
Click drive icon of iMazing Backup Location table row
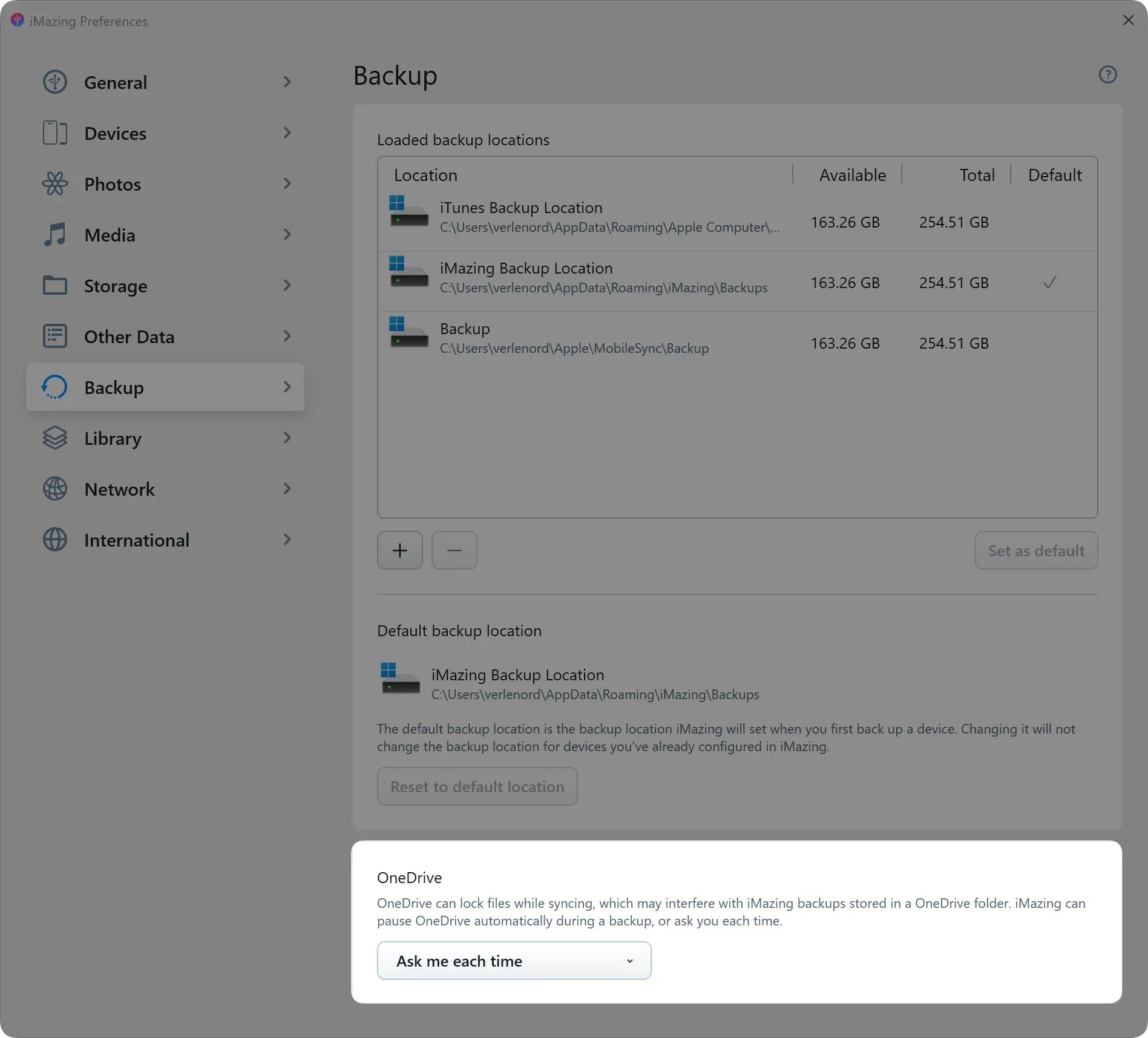point(408,272)
